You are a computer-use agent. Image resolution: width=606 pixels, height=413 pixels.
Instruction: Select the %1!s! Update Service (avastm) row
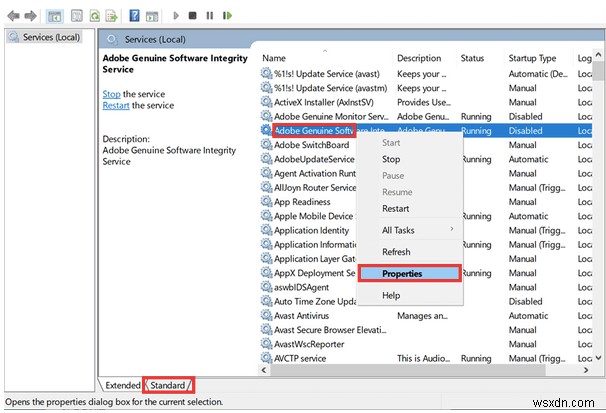click(426, 88)
